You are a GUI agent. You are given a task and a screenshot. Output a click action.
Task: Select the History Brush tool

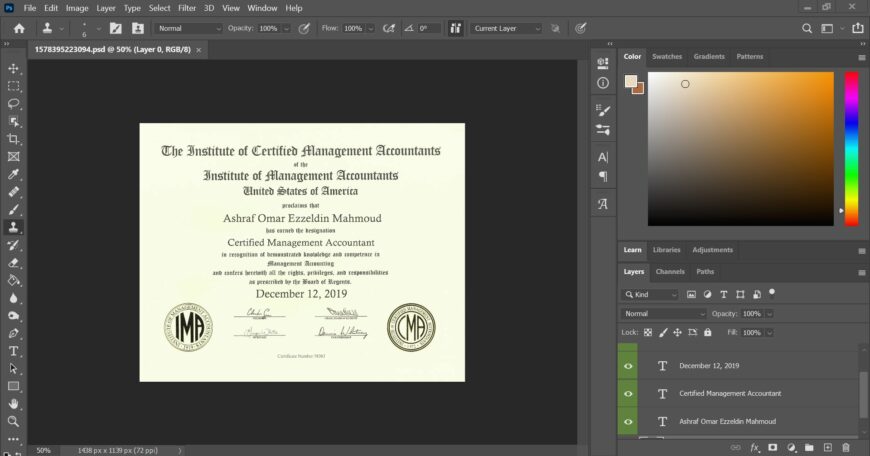(13, 245)
